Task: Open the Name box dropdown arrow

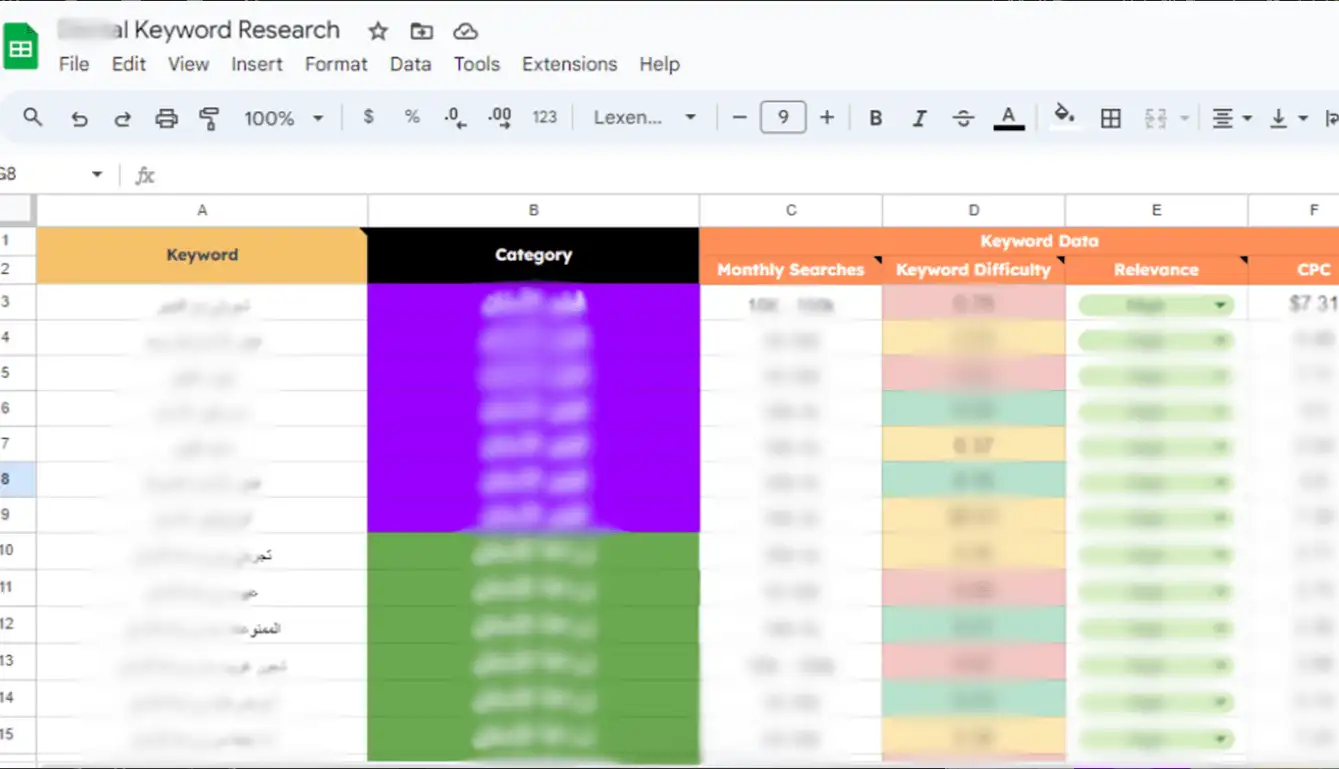Action: 97,174
